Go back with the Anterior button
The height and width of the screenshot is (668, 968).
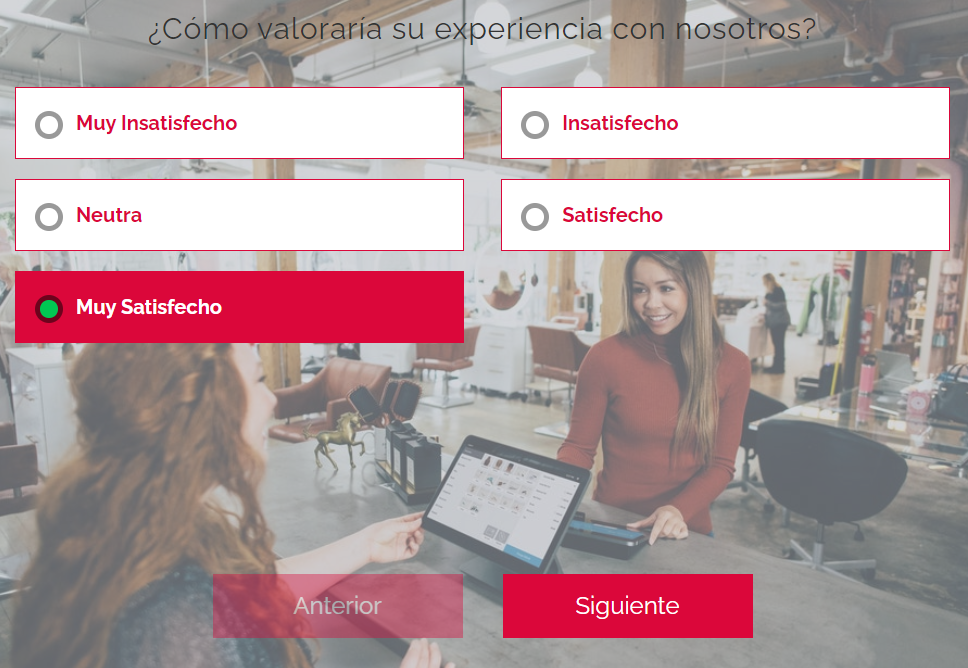(x=338, y=606)
